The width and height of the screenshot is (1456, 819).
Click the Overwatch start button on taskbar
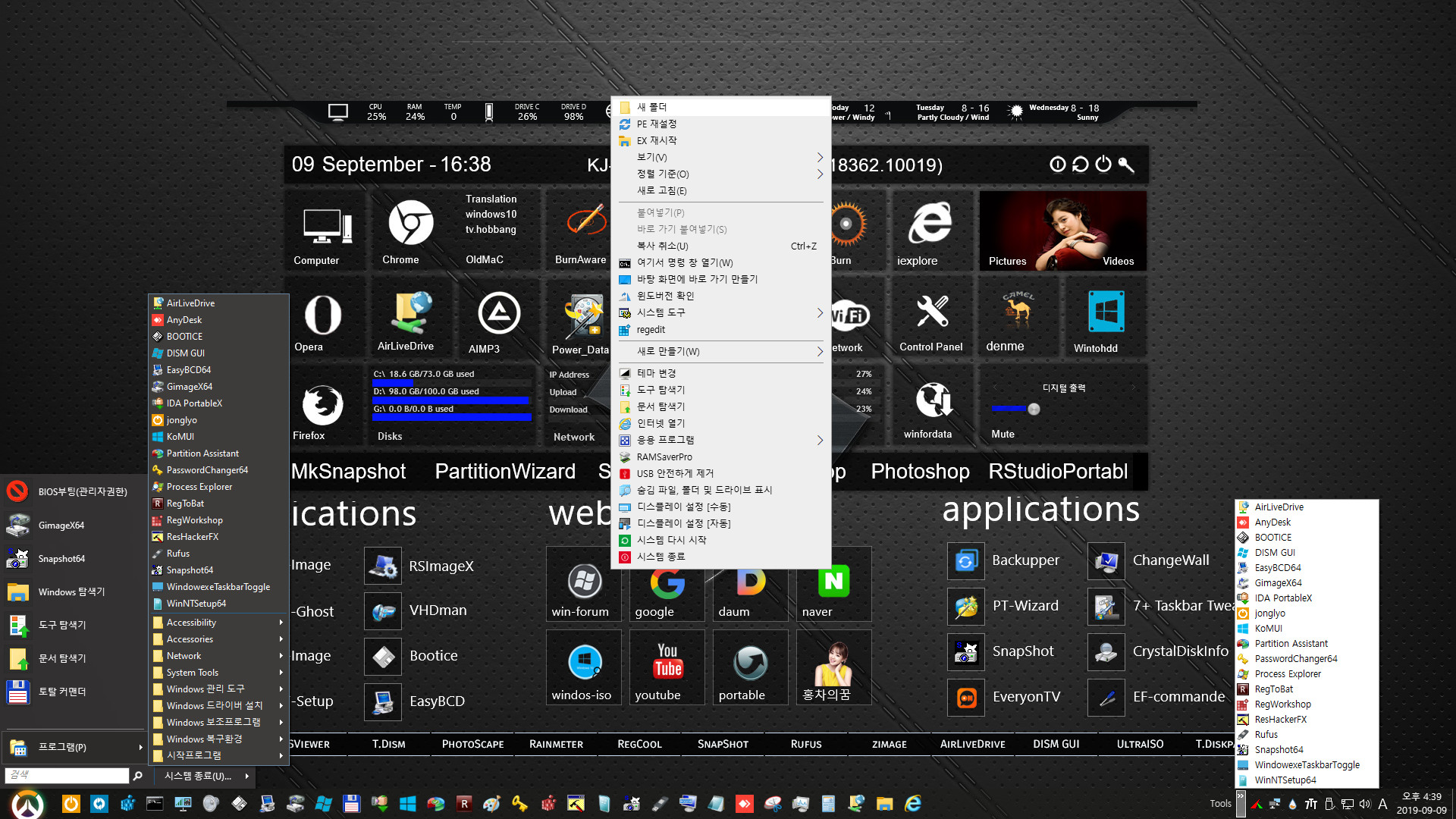point(28,804)
